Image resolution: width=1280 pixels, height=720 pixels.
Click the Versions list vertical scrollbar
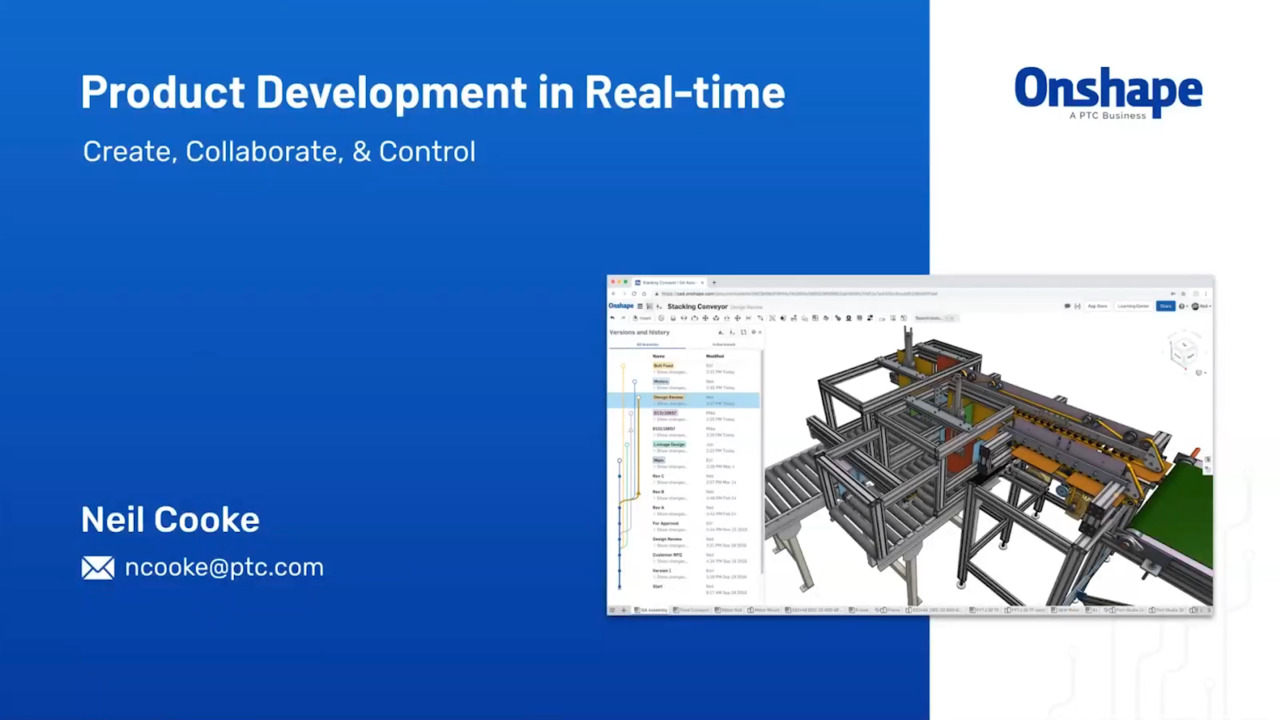pyautogui.click(x=762, y=460)
